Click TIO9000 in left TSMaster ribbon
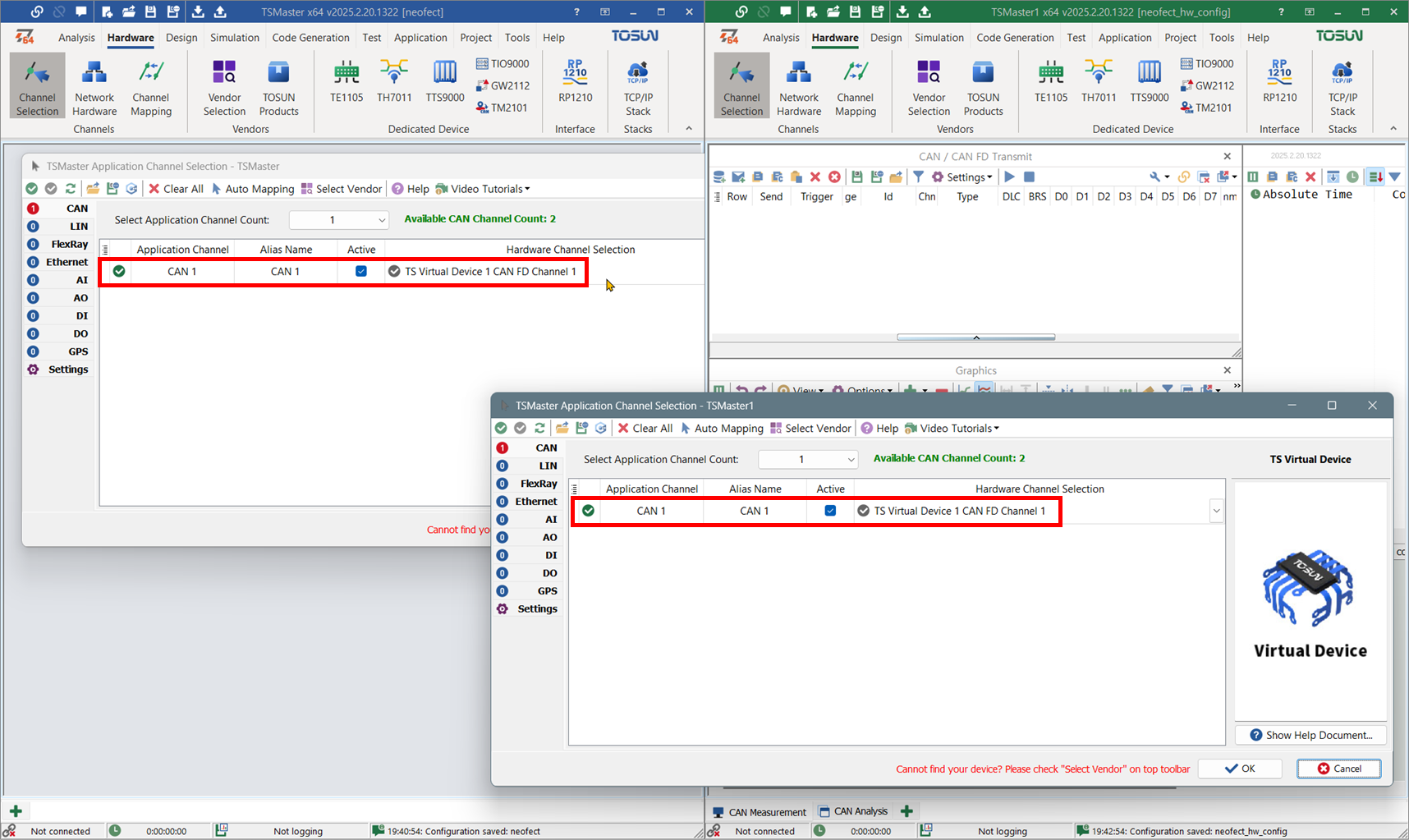 503,63
